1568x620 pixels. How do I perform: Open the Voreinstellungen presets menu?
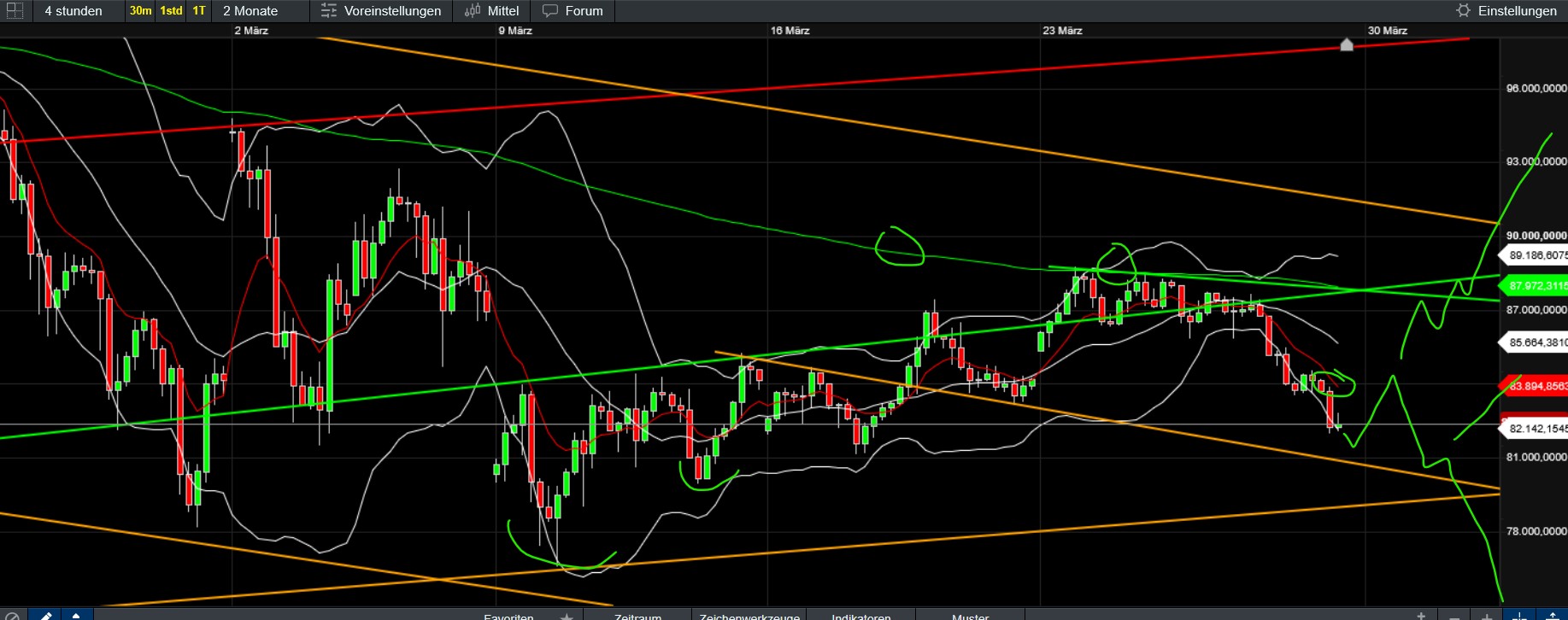[x=381, y=11]
